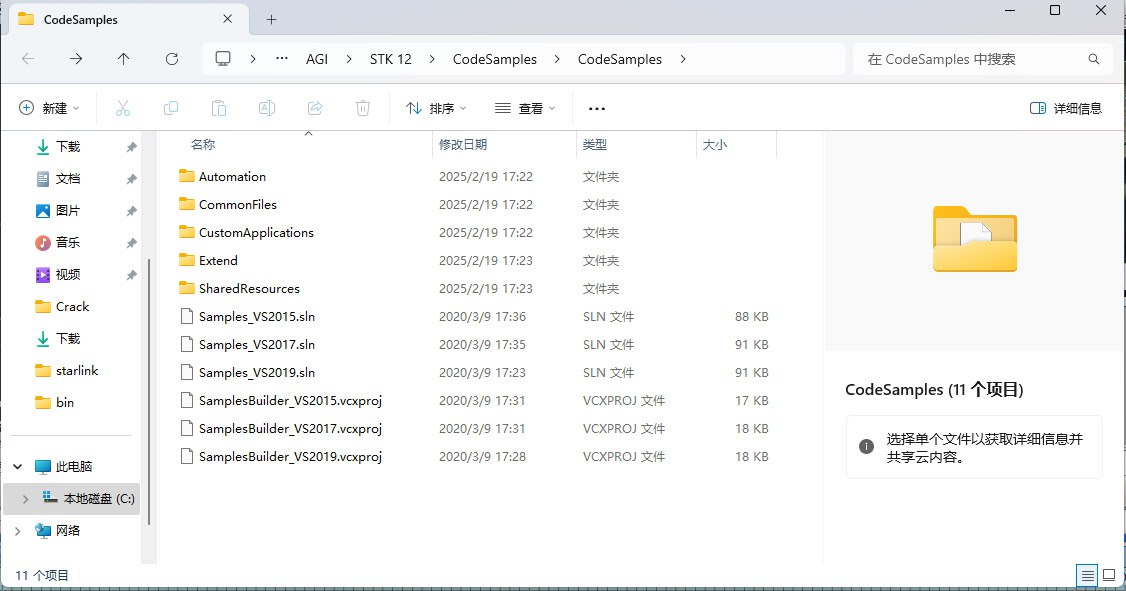
Task: Click the Cut scissors icon
Action: (123, 108)
